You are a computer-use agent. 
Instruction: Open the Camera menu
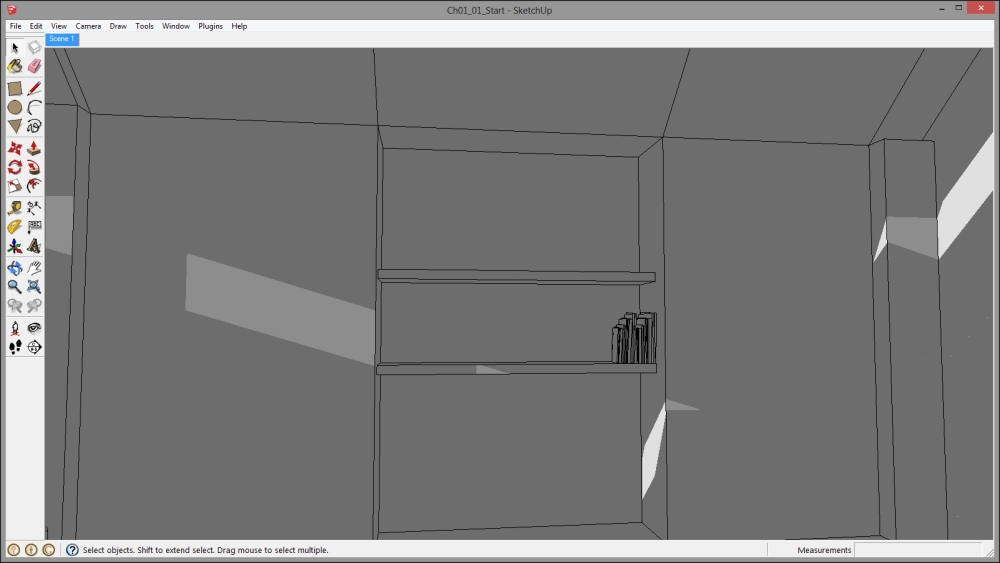88,26
